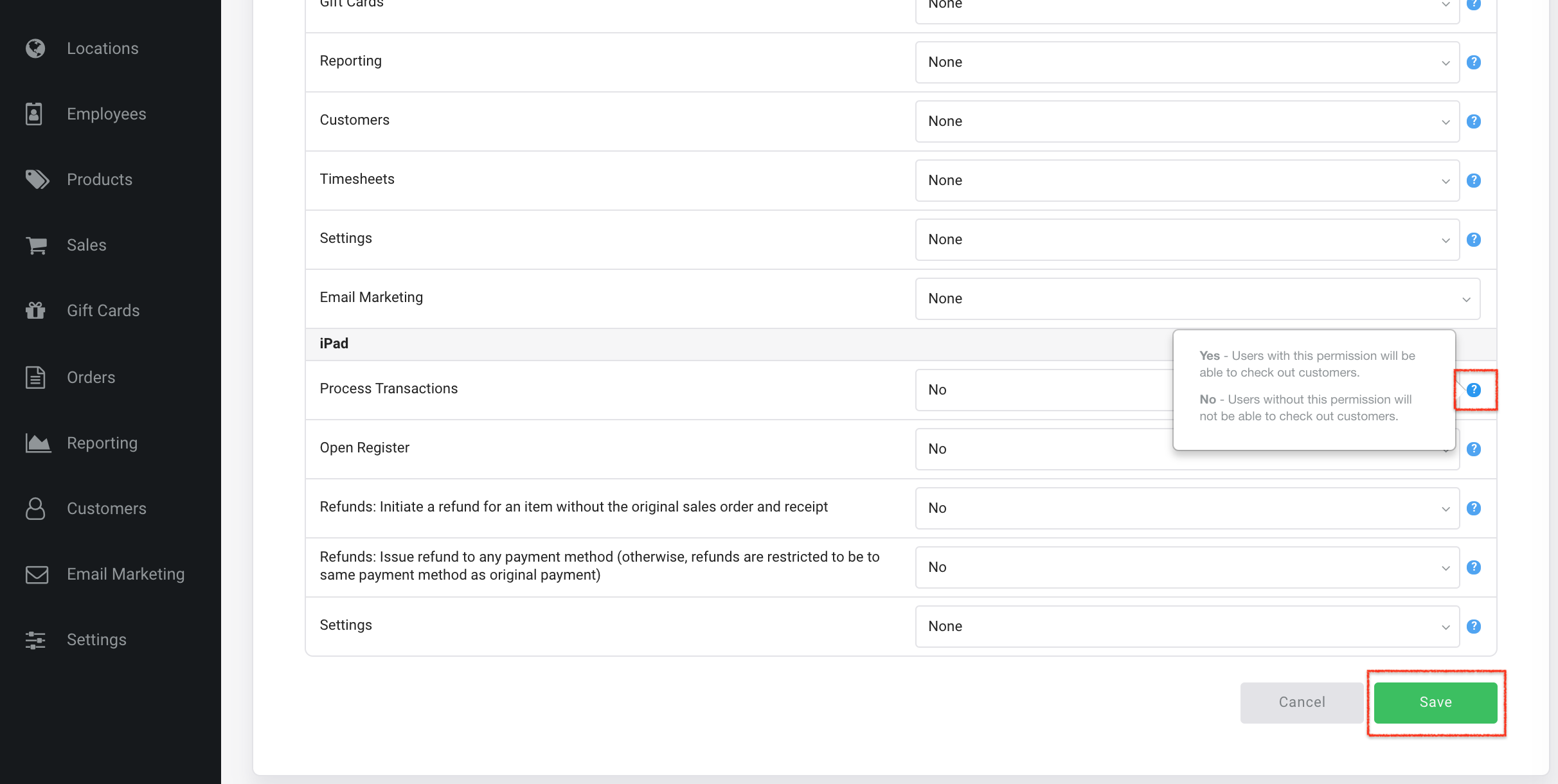Show help for Settings permission above Email Marketing
1558x784 pixels.
1474,240
